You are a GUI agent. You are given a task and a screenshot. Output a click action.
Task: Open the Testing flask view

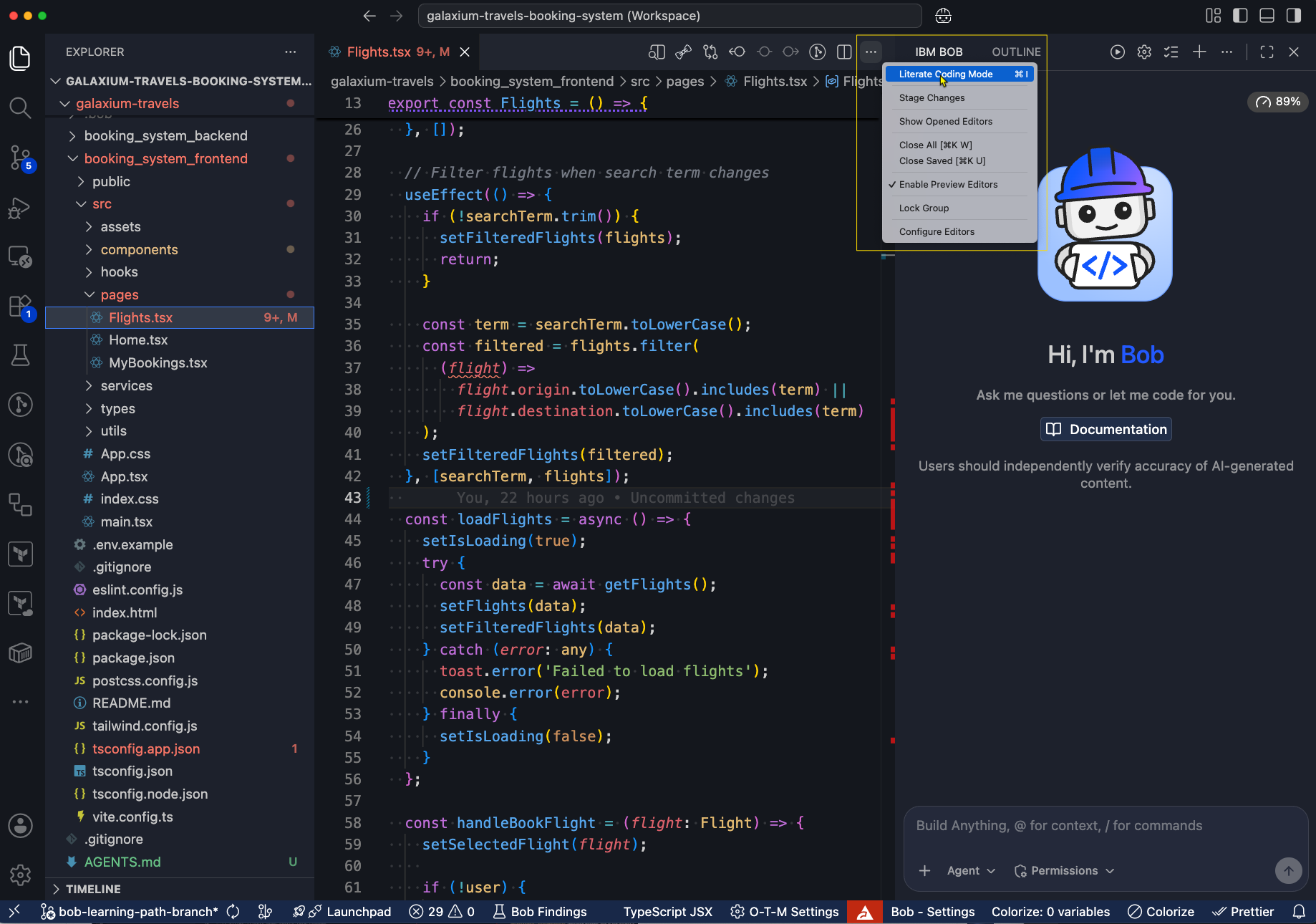tap(20, 355)
